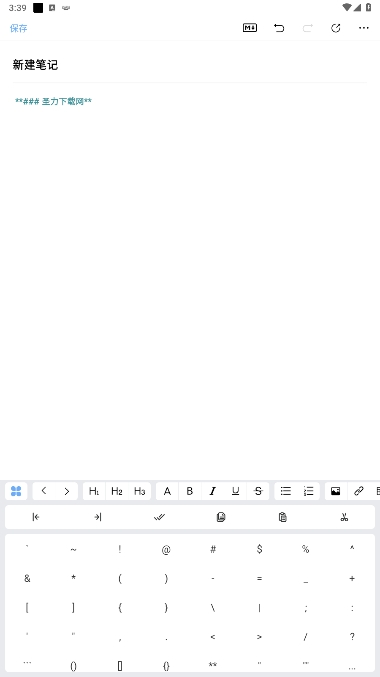Screen dimensions: 380x677
Task: Insert a numbered list
Action: pos(308,491)
